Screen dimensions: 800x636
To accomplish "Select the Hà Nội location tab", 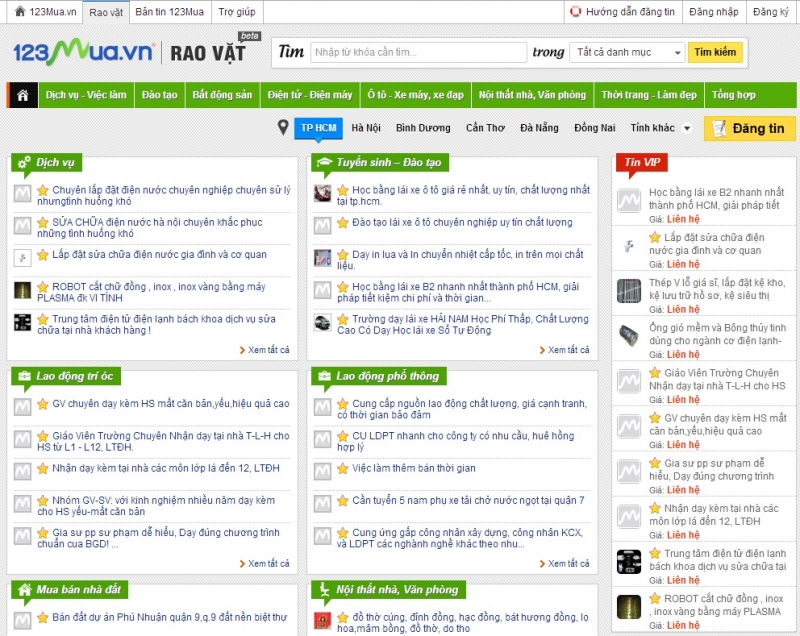I will click(367, 129).
